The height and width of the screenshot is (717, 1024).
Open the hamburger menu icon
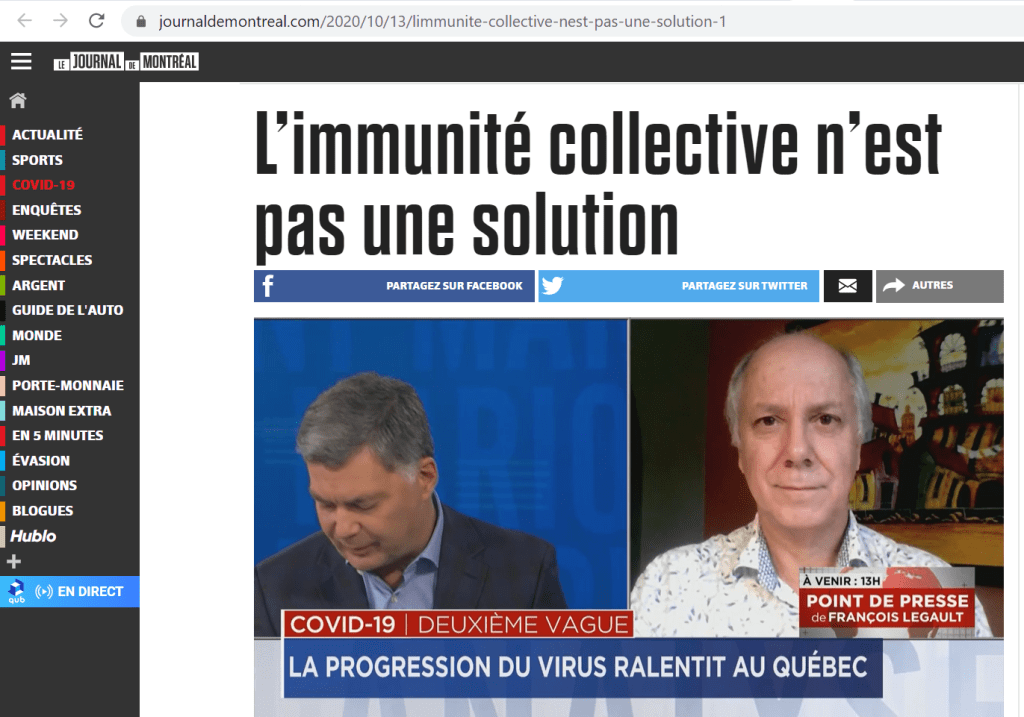[x=21, y=61]
